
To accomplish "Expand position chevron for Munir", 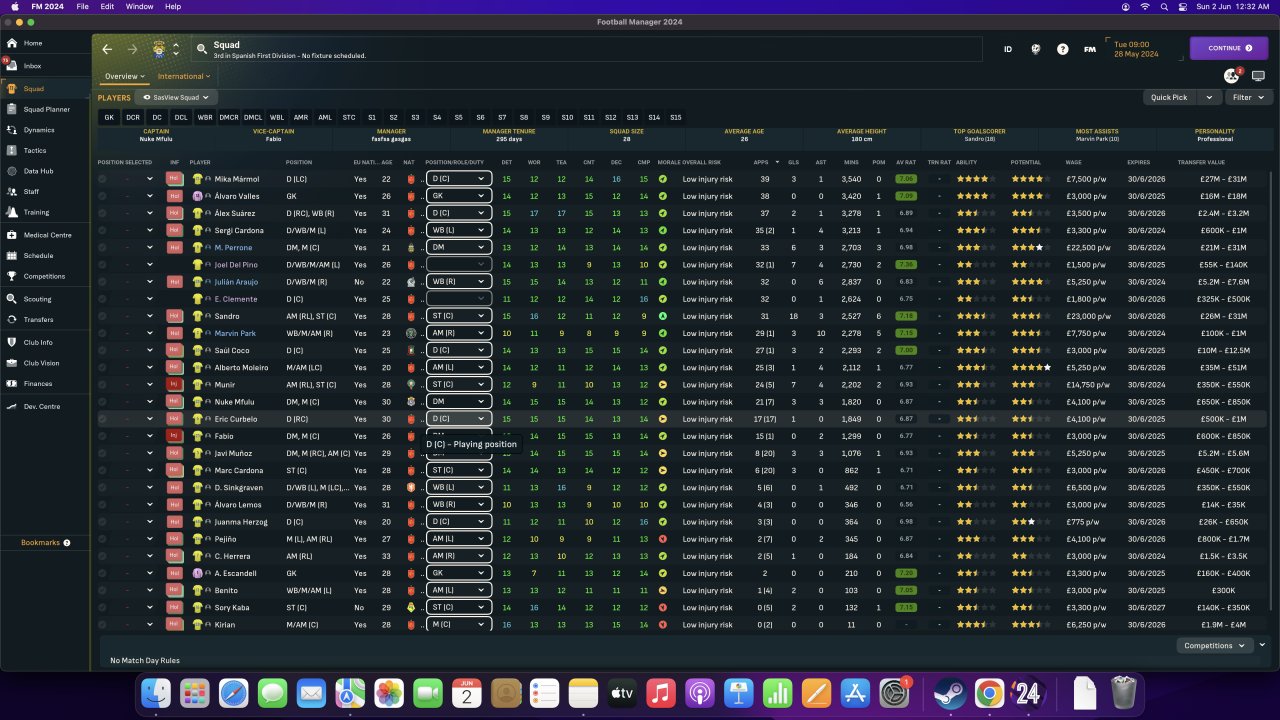I will point(150,384).
